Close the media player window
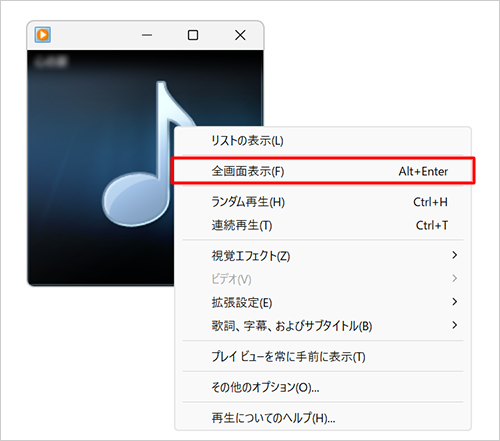This screenshot has height=441, width=500. tap(240, 35)
